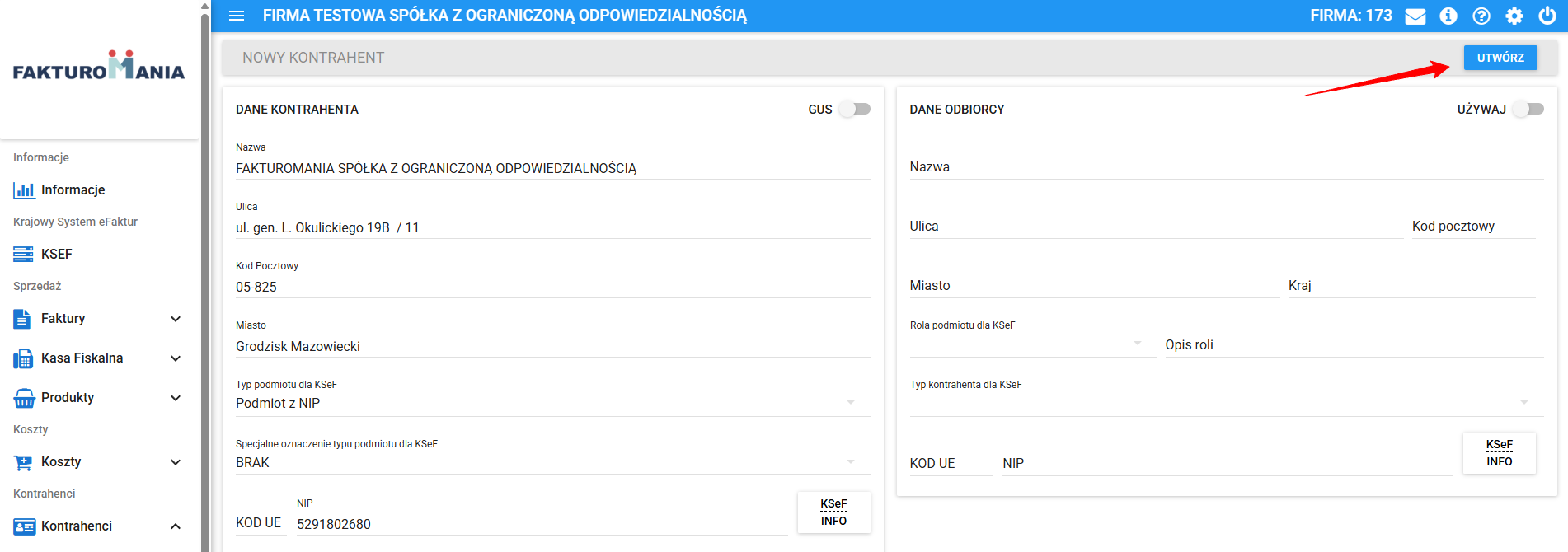Click the Produkty basket icon
This screenshot has height=552, width=1568.
coord(24,398)
